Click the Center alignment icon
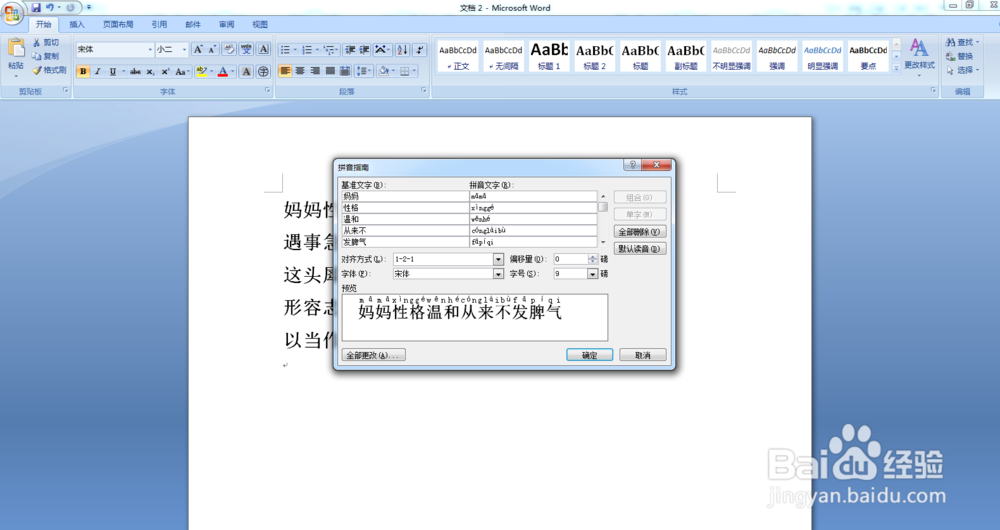This screenshot has height=530, width=1000. pyautogui.click(x=300, y=71)
